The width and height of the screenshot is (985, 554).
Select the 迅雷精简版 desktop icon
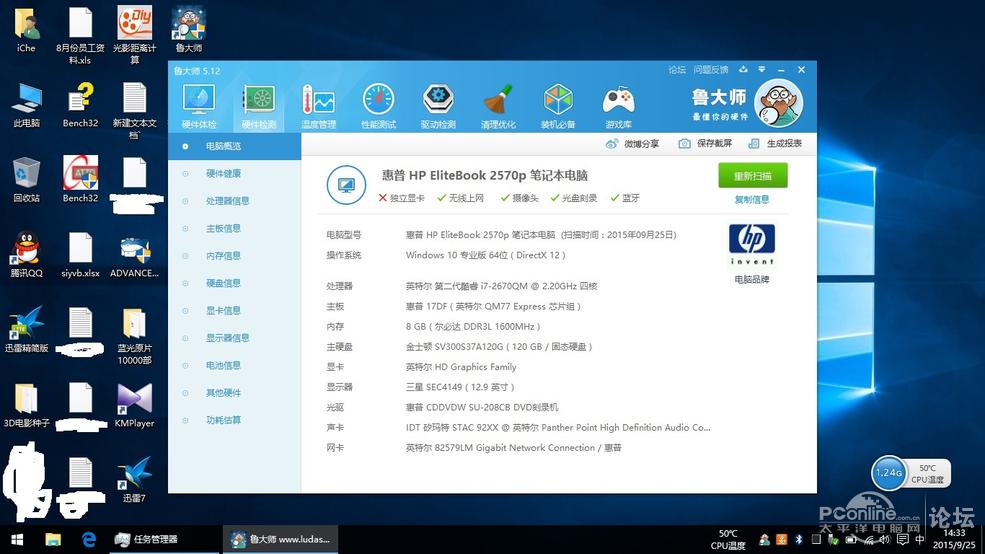pos(26,330)
